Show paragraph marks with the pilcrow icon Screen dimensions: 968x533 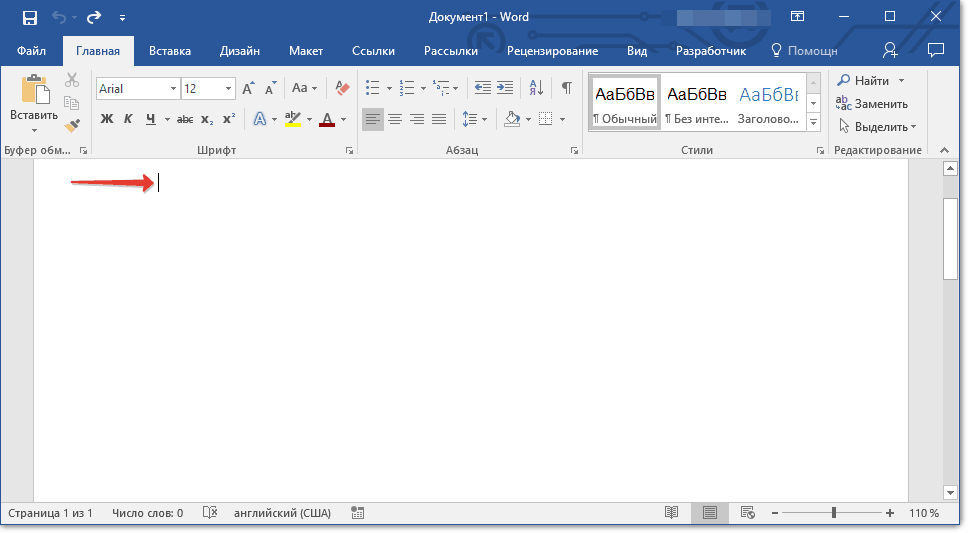tap(566, 89)
